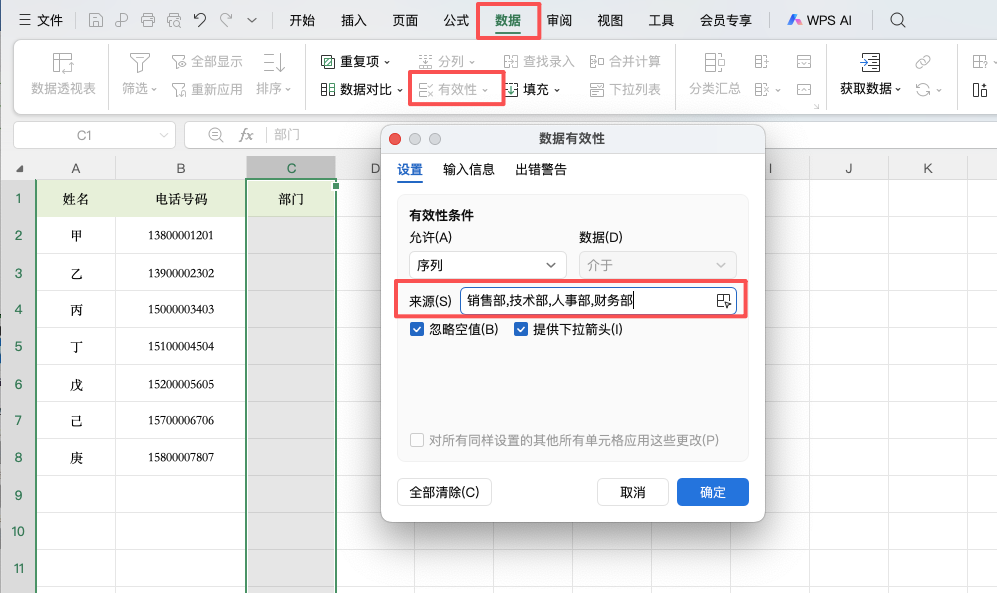Click cell with 15700006706
The width and height of the screenshot is (997, 593).
181,420
